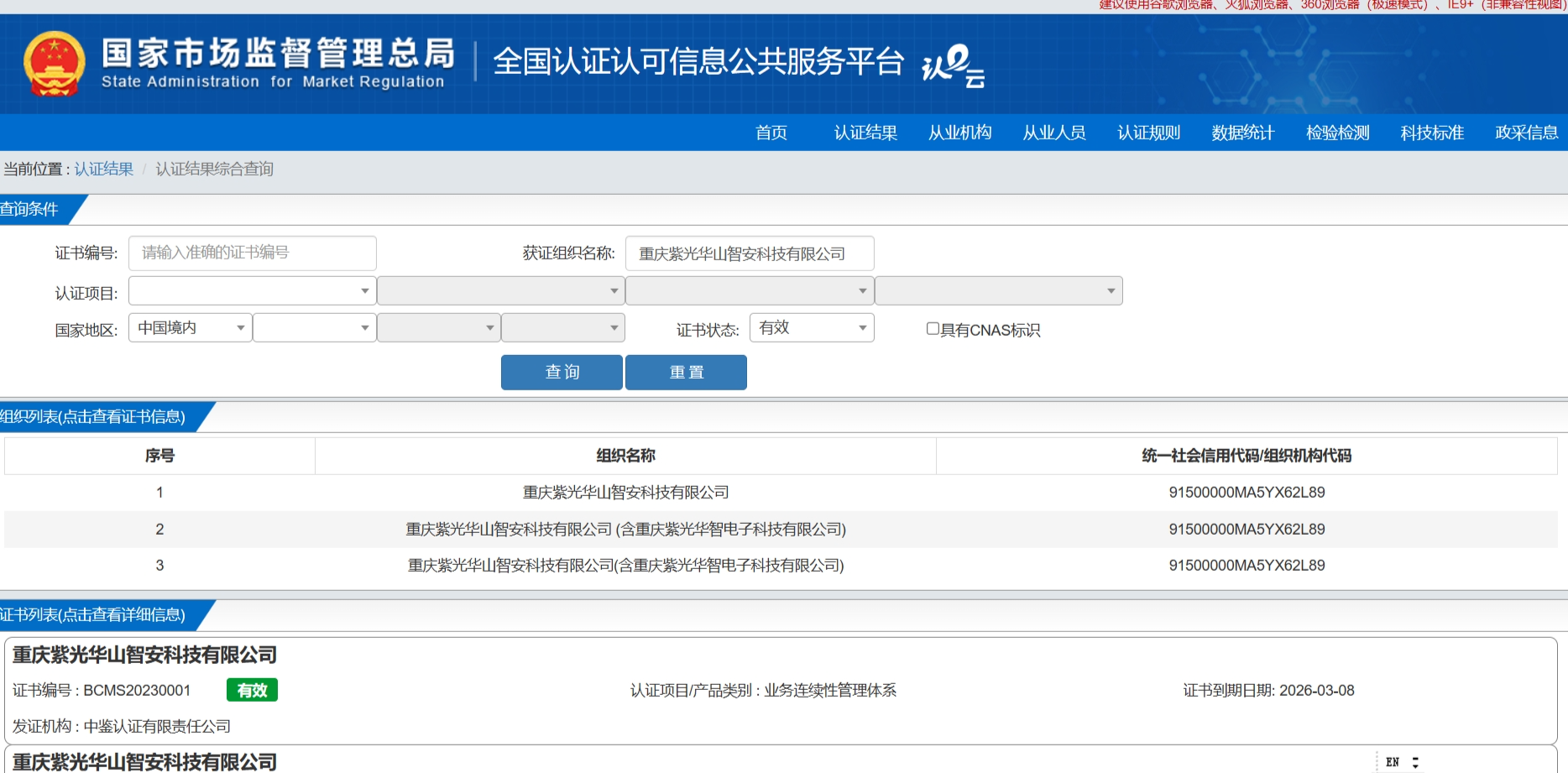This screenshot has width=1568, height=773.
Task: Click the 认证结果 breadcrumb link
Action: click(104, 169)
